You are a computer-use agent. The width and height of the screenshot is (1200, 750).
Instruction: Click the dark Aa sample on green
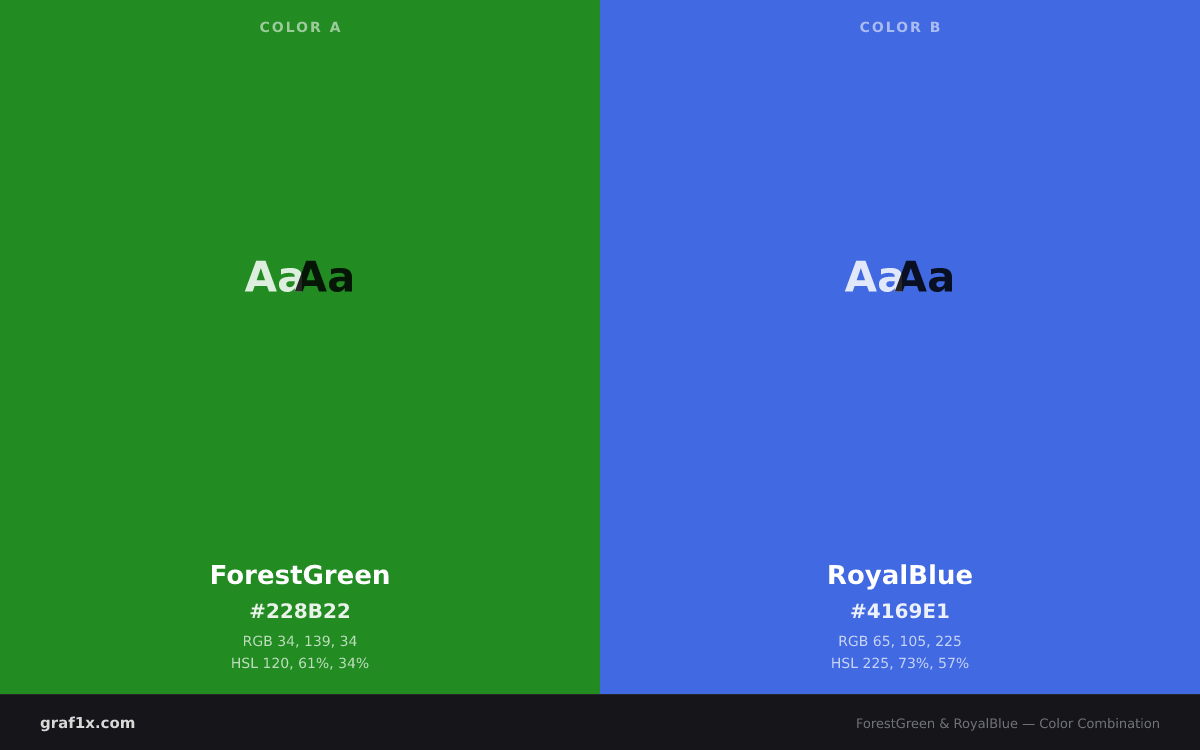click(326, 277)
